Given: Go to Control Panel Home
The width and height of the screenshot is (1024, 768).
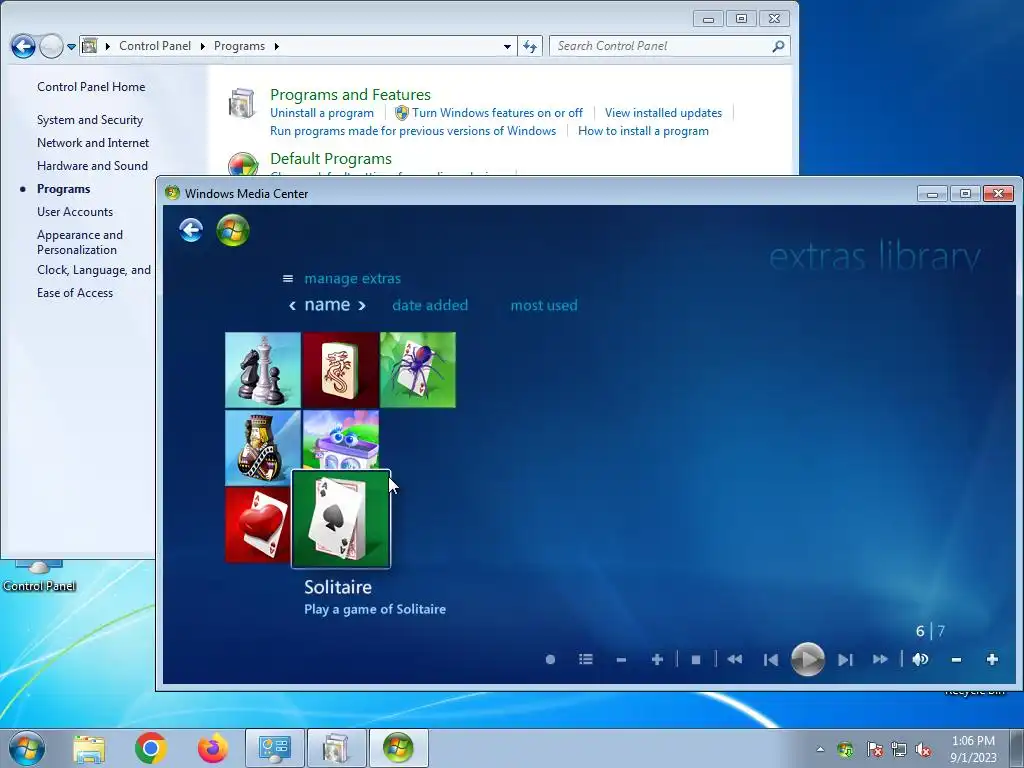Looking at the screenshot, I should pyautogui.click(x=91, y=87).
